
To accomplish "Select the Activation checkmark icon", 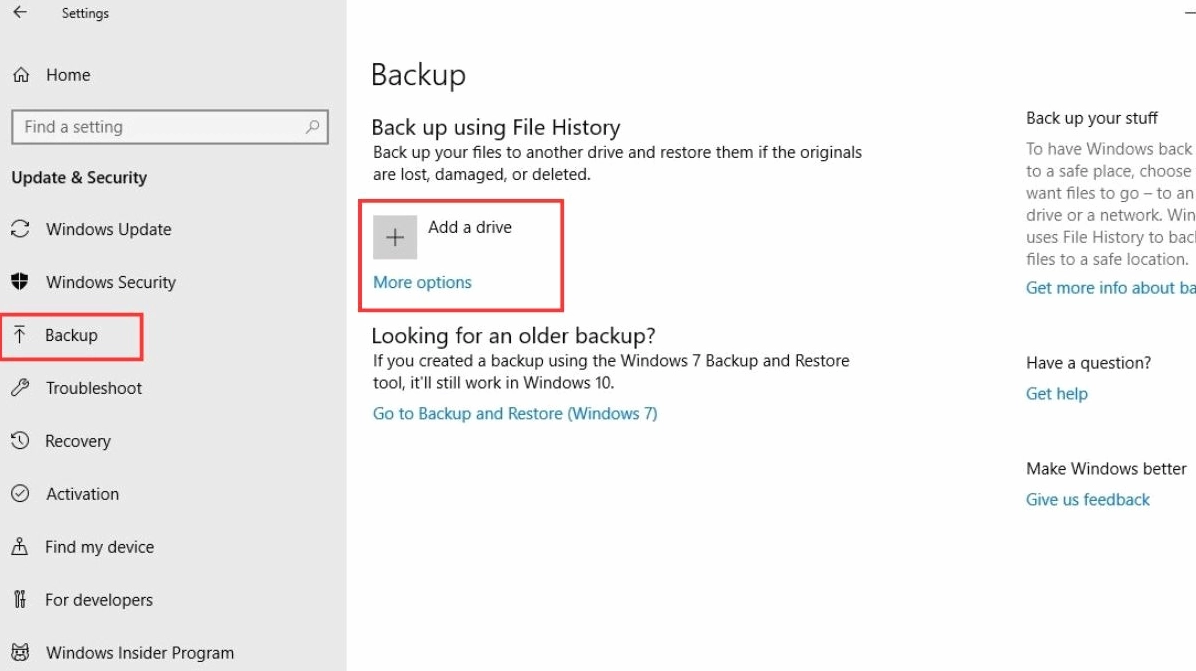I will 21,494.
